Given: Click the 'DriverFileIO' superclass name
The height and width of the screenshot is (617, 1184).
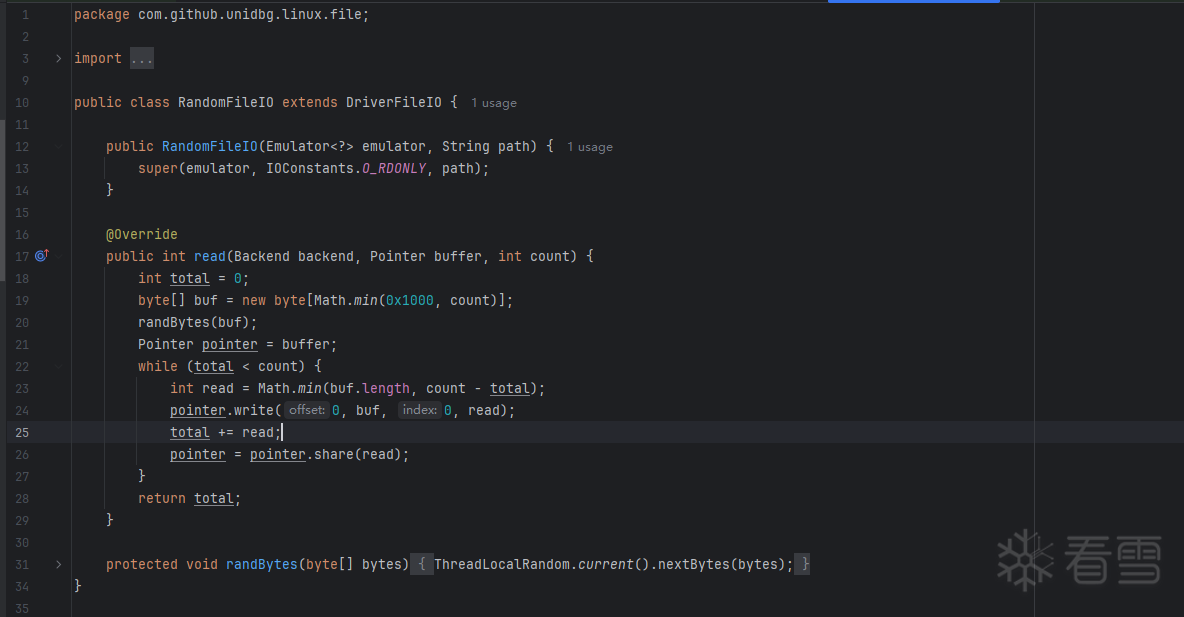Looking at the screenshot, I should pyautogui.click(x=394, y=102).
